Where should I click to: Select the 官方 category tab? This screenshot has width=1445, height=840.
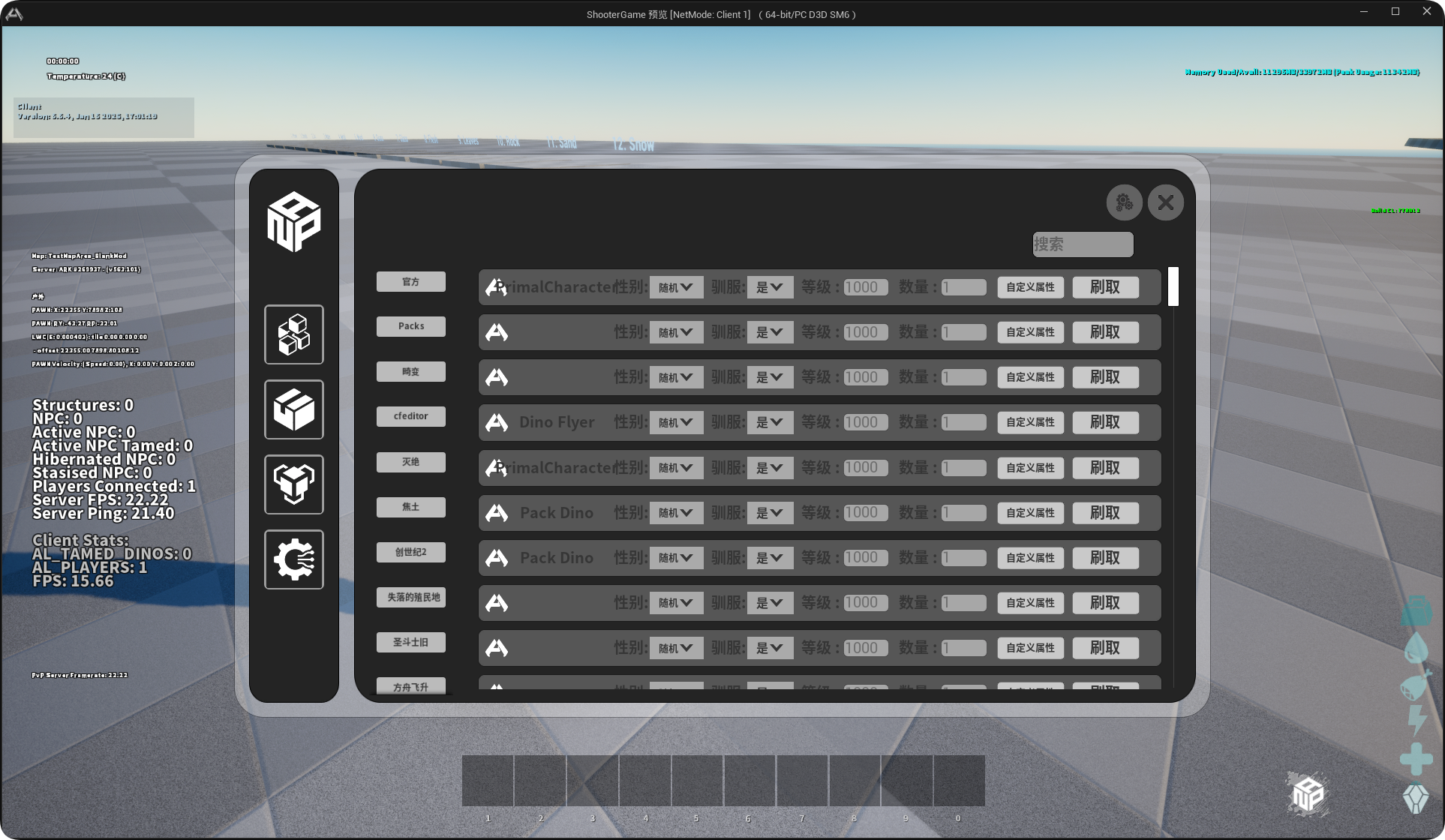tap(410, 282)
